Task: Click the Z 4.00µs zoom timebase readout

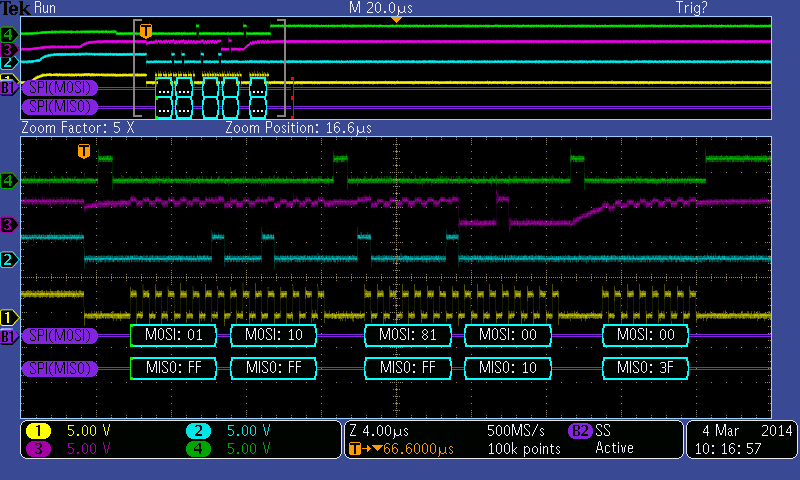Action: [379, 431]
